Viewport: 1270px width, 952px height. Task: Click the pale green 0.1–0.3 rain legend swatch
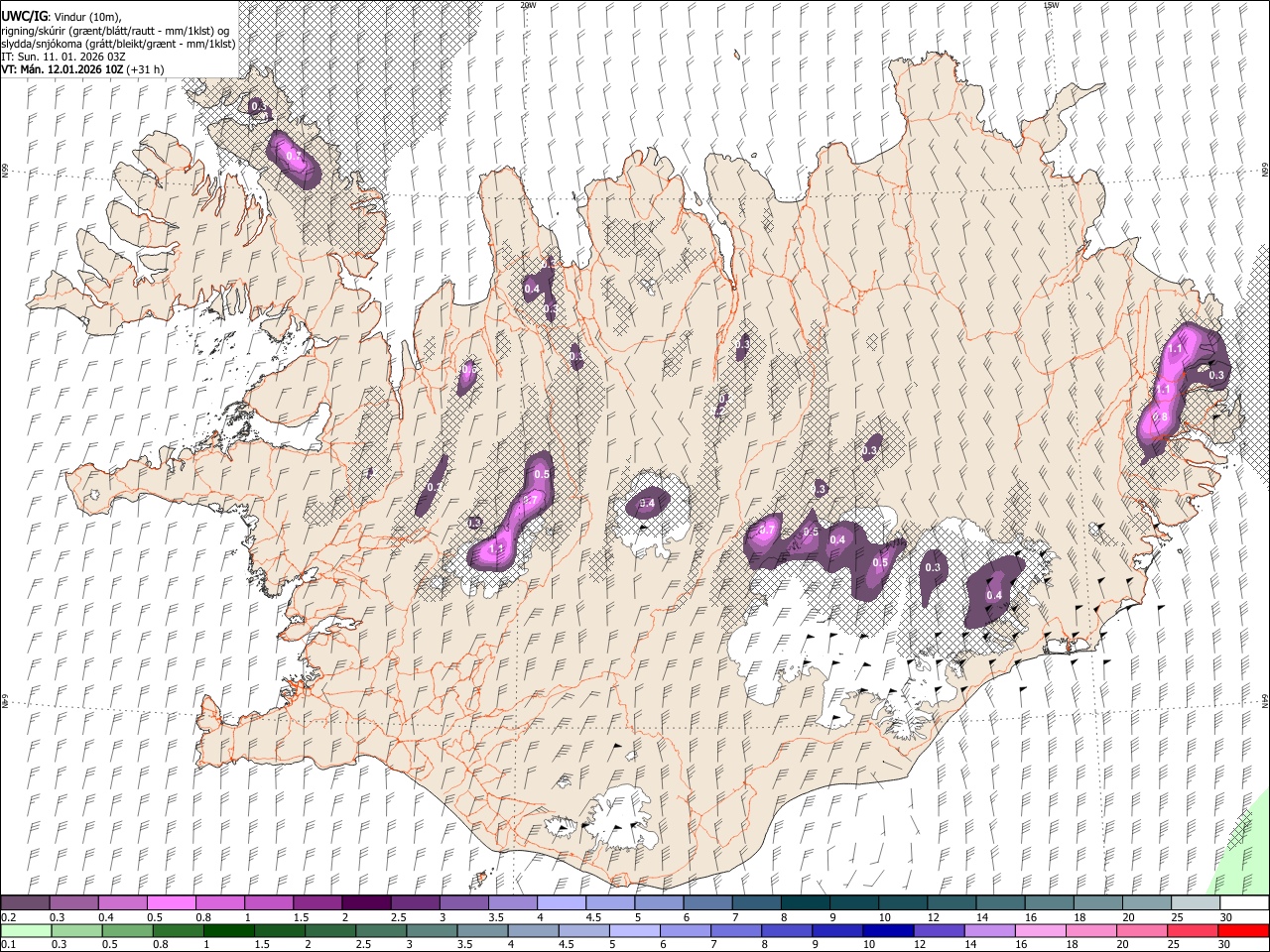[x=25, y=930]
